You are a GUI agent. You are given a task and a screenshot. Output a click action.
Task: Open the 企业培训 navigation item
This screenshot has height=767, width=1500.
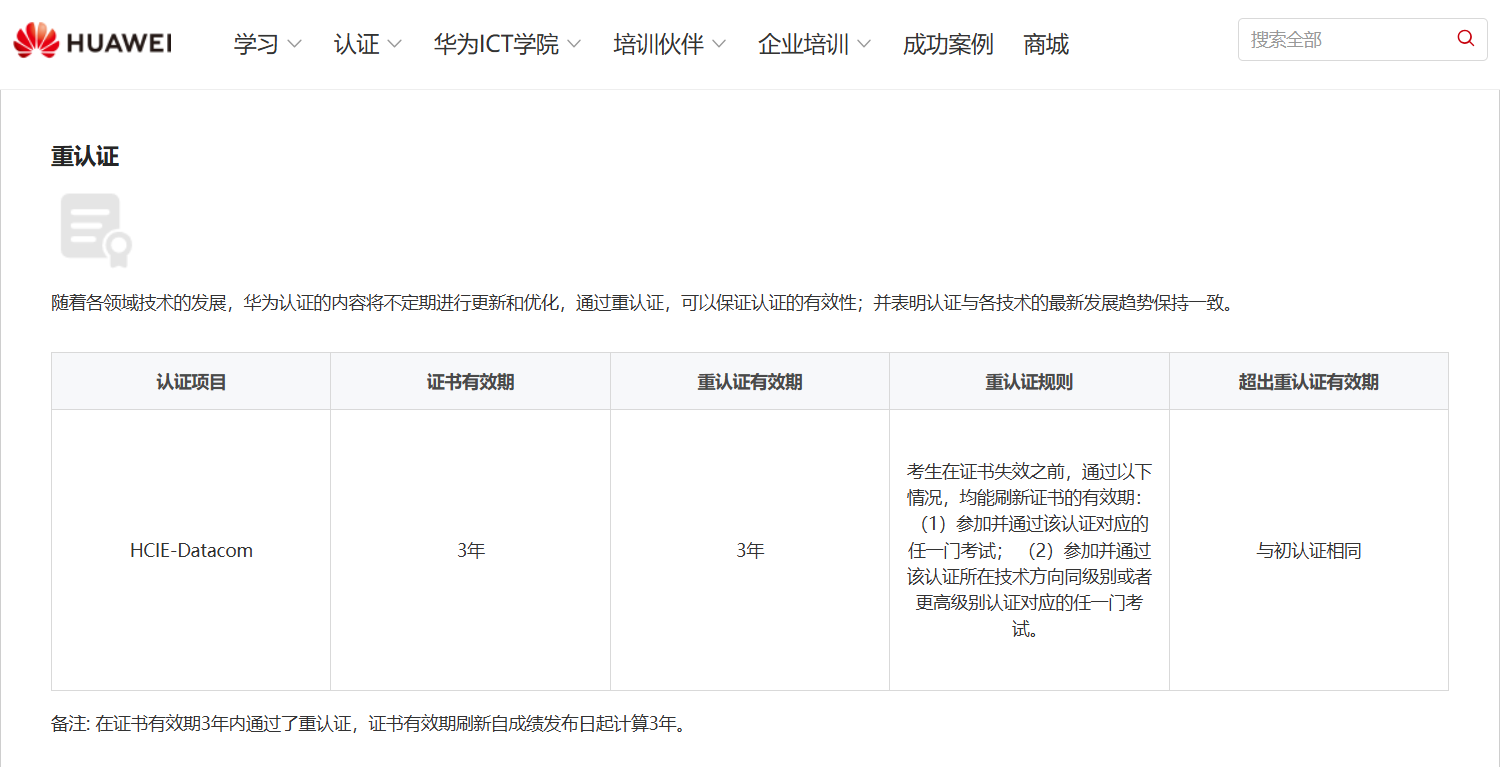tap(803, 44)
